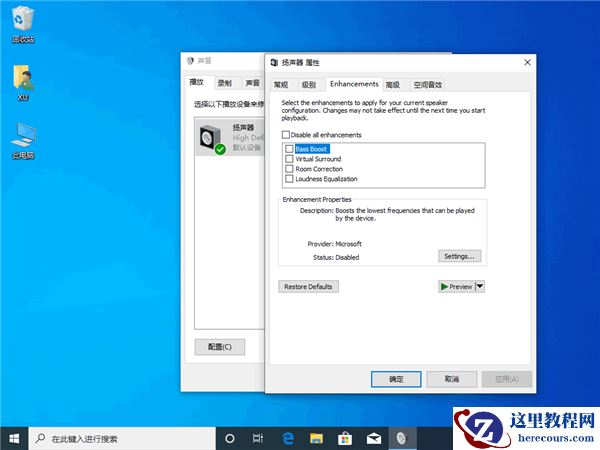Image resolution: width=600 pixels, height=450 pixels.
Task: Open the XU user folder icon
Action: (23, 83)
